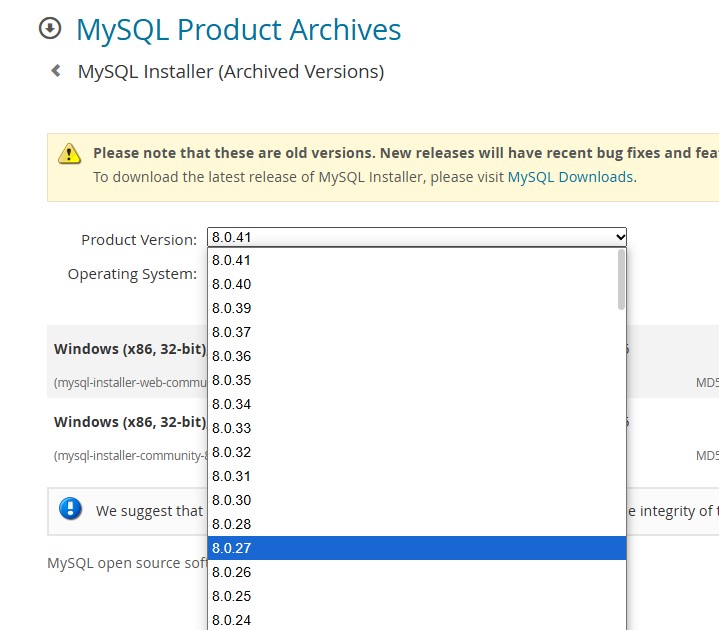Select version 8.0.41 from the list
The height and width of the screenshot is (630, 719).
tap(417, 260)
